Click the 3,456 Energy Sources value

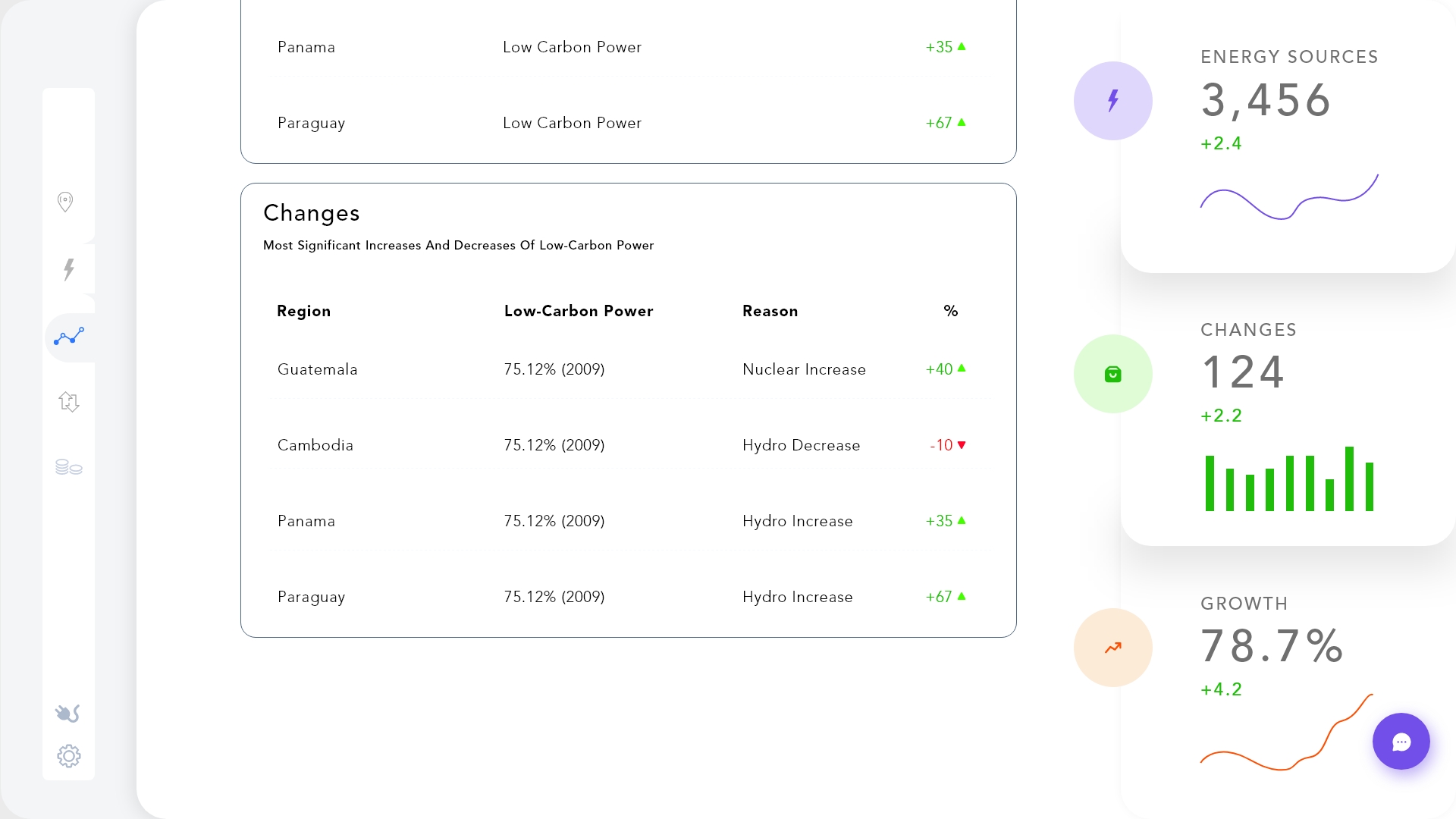click(1266, 100)
